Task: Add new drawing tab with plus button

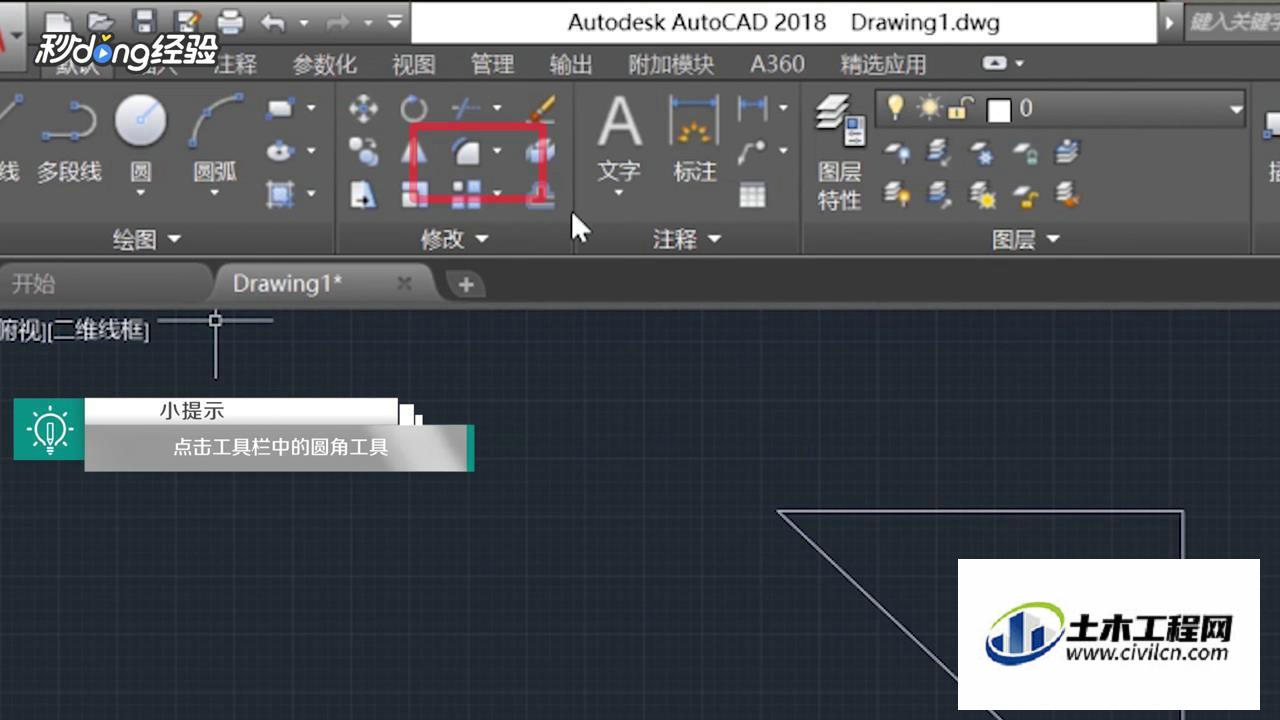Action: (465, 285)
